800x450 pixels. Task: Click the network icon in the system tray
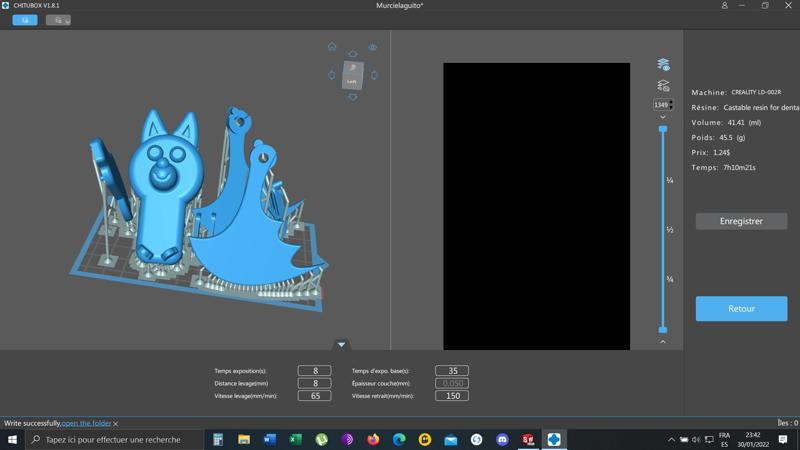coord(709,439)
